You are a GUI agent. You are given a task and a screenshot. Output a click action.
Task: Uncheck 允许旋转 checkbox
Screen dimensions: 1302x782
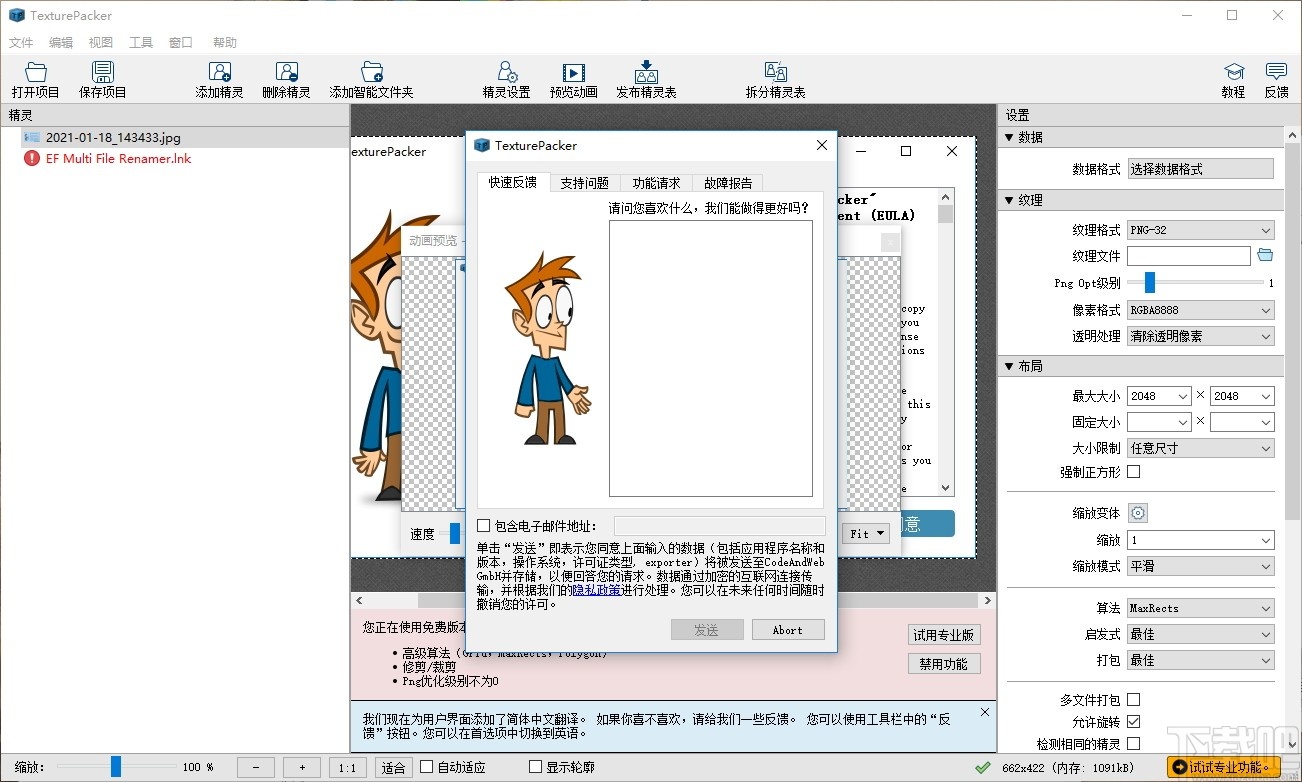[1134, 722]
